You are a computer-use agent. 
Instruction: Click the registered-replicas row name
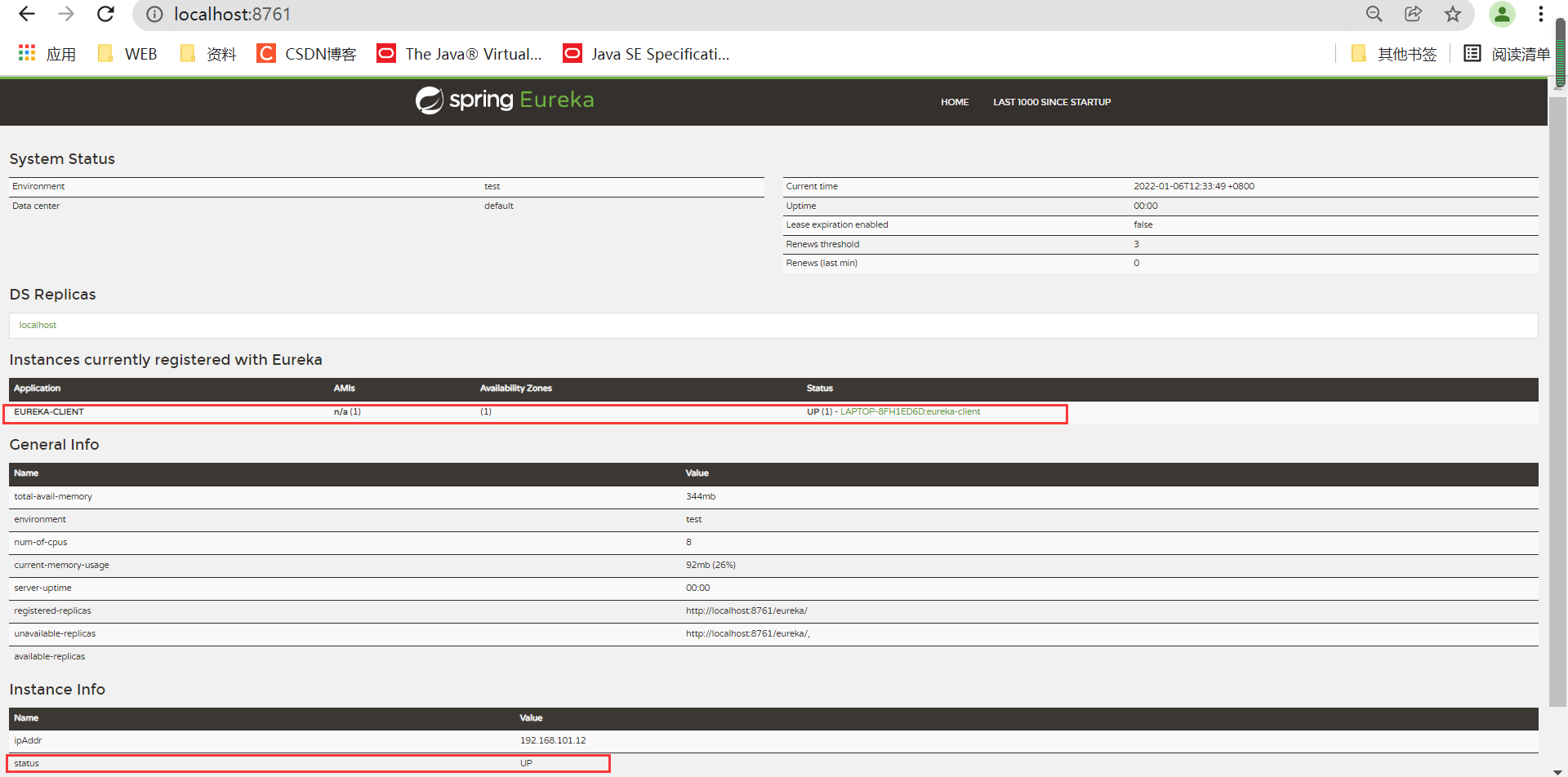point(52,610)
